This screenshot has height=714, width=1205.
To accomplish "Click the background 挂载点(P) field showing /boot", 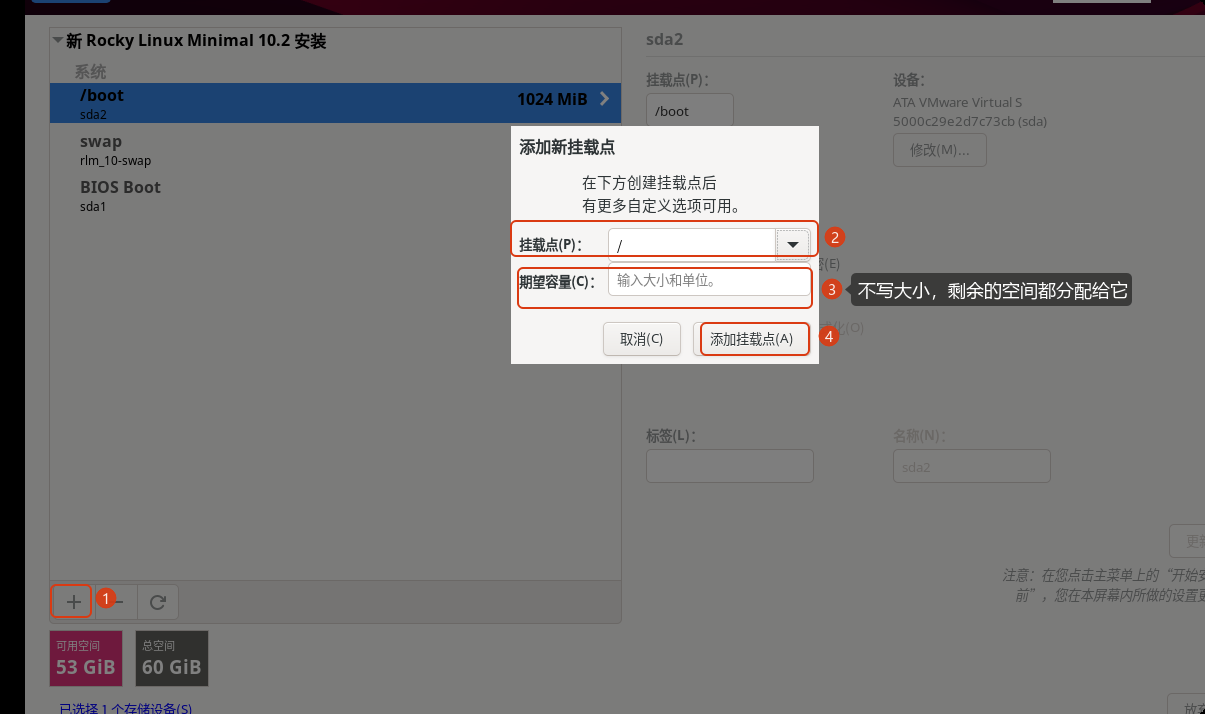I will tap(690, 111).
